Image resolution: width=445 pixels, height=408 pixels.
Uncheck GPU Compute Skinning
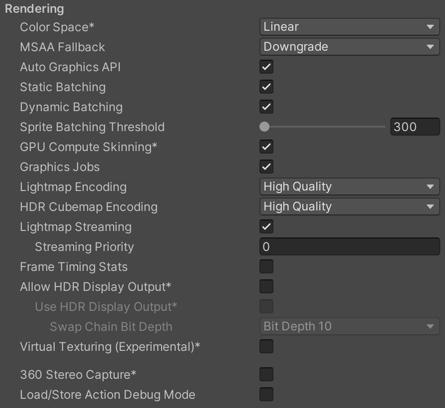tap(266, 147)
